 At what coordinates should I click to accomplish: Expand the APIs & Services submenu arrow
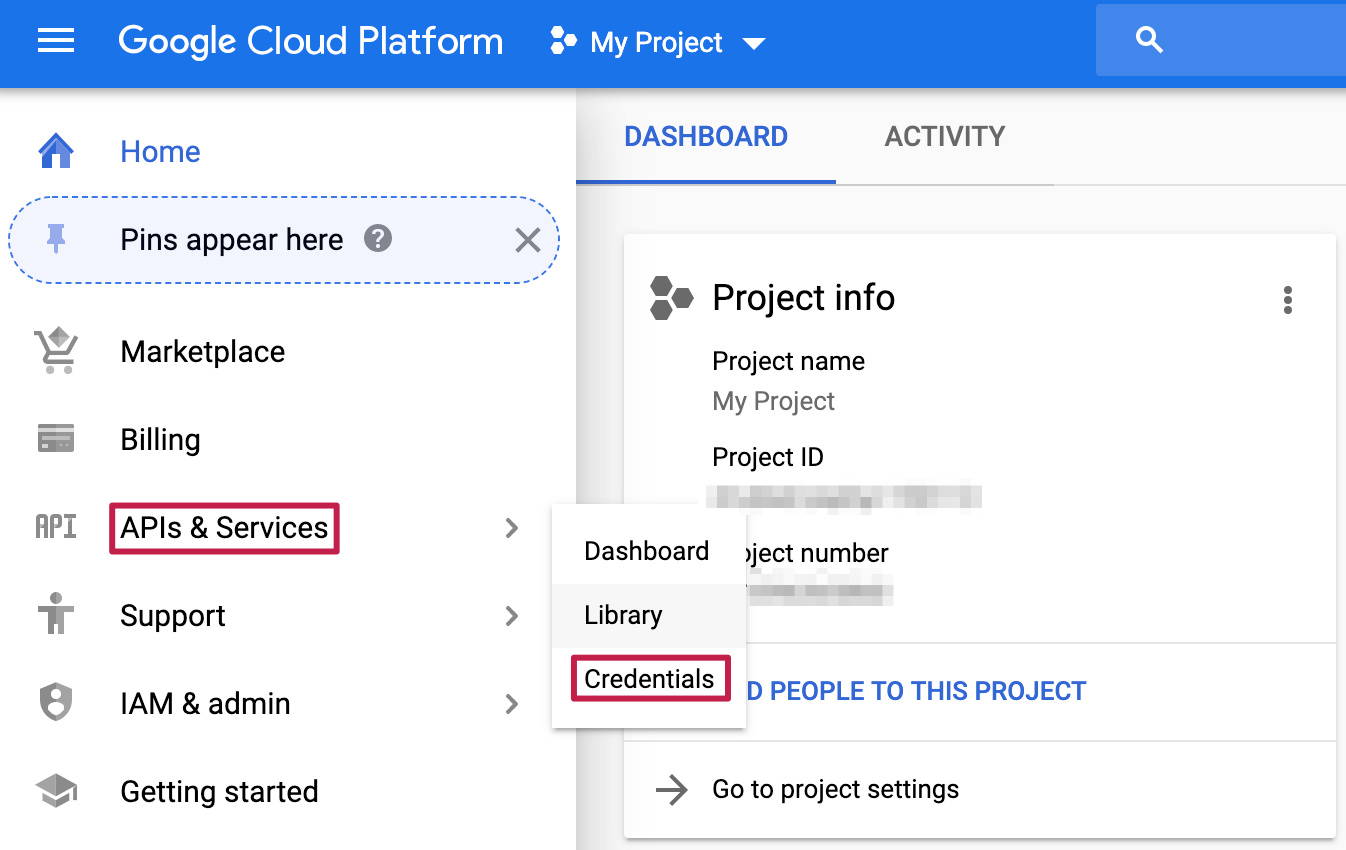[512, 528]
